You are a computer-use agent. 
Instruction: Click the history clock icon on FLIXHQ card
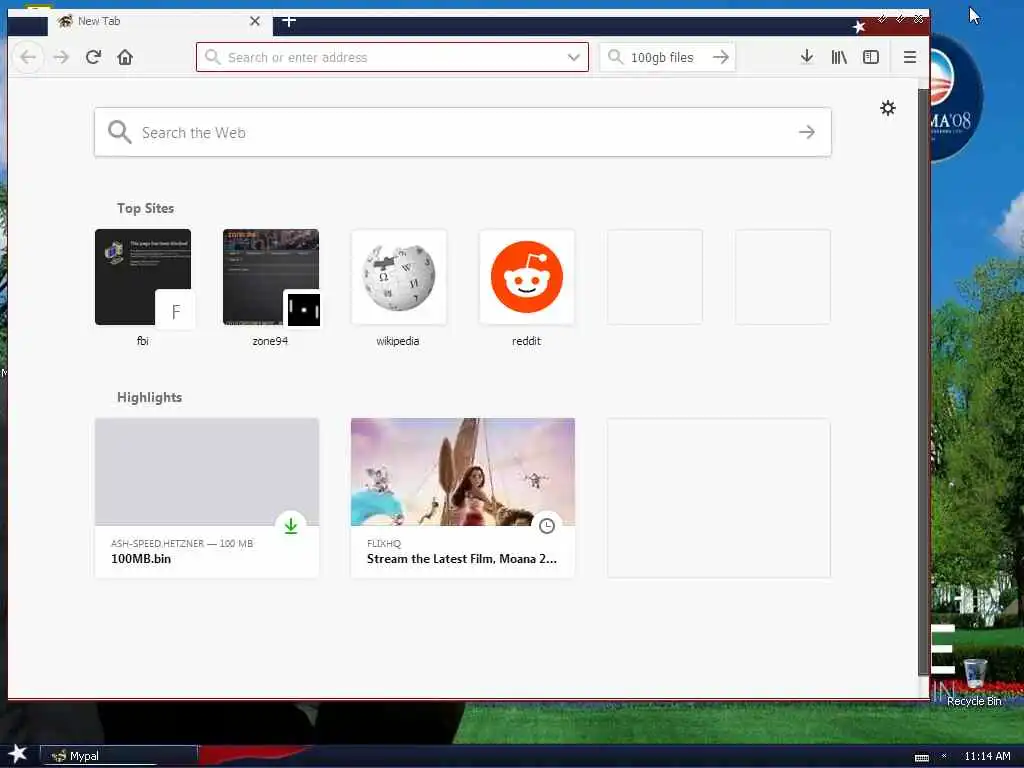point(547,526)
